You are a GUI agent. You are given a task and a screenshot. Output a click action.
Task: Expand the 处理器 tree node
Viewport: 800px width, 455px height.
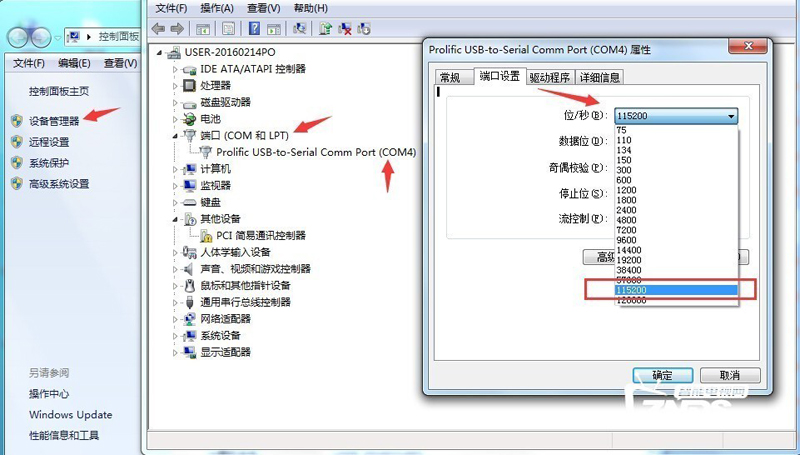click(175, 86)
